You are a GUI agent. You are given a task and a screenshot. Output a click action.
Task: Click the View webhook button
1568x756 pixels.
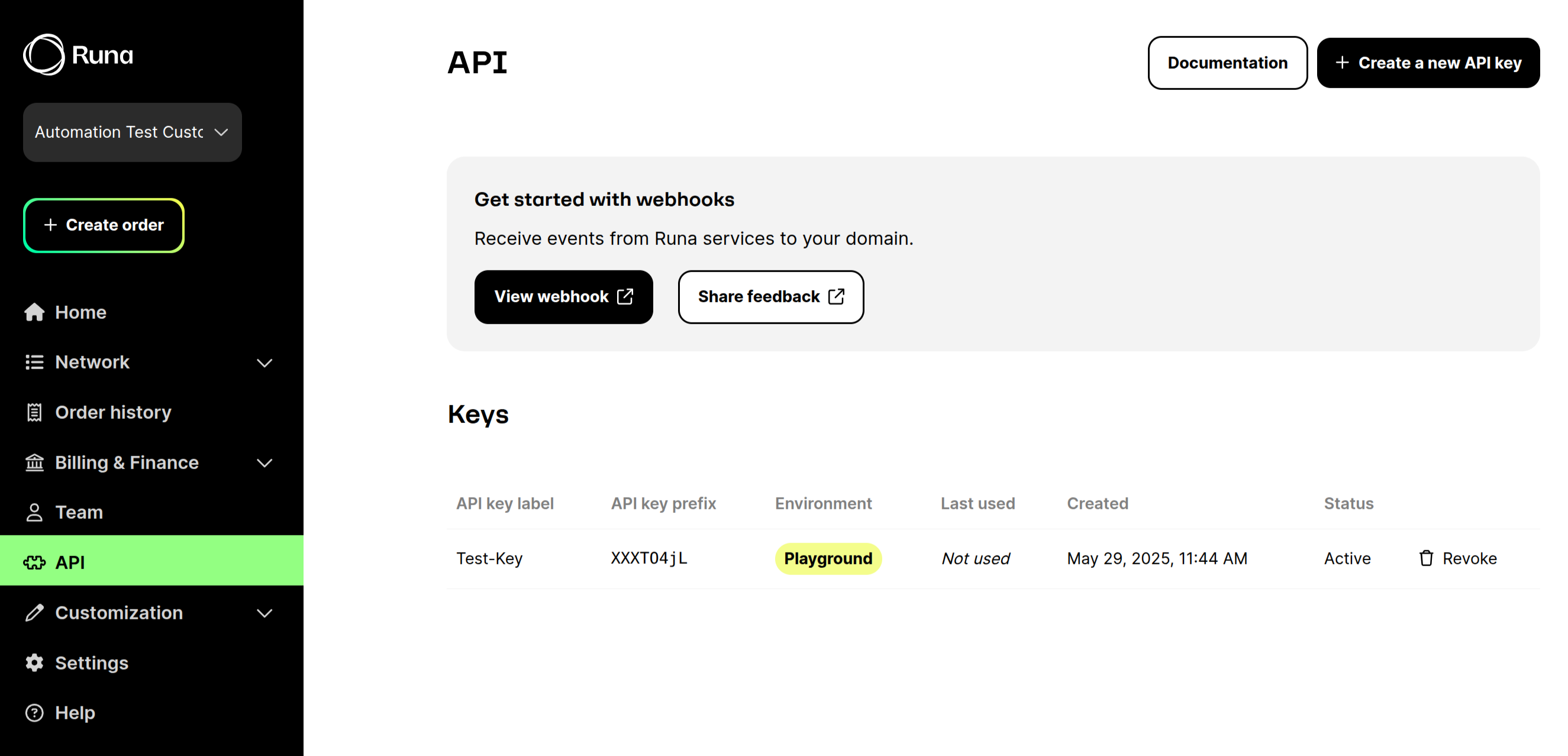click(564, 297)
